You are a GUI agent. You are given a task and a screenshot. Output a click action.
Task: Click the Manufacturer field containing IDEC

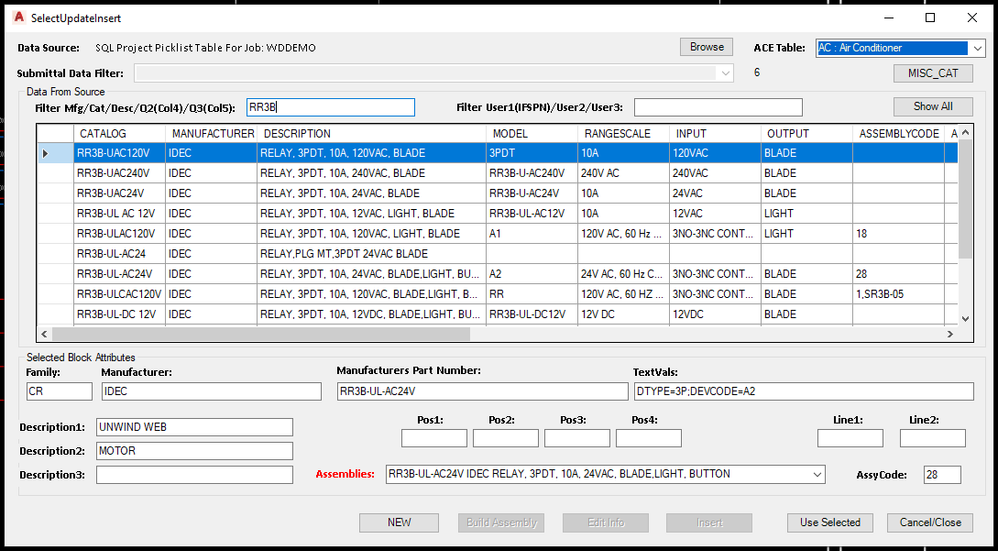[211, 391]
